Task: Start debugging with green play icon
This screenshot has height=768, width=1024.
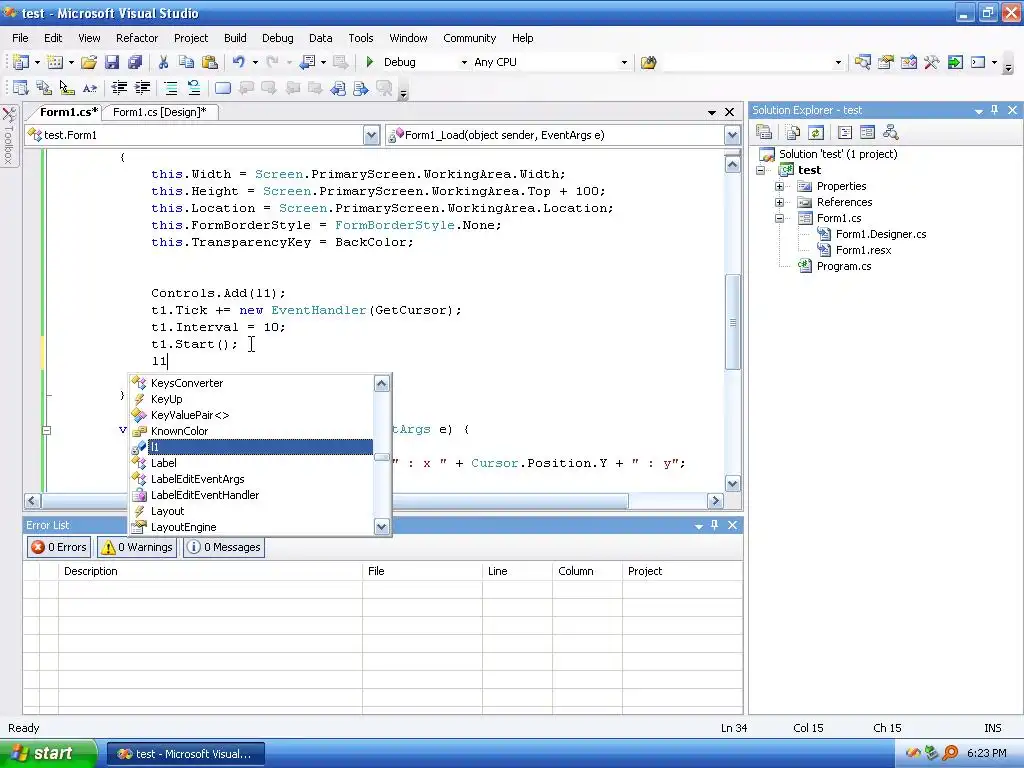Action: (x=370, y=62)
